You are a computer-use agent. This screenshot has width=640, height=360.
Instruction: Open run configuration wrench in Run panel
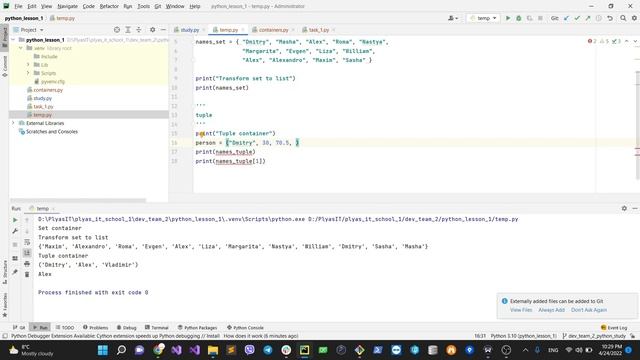click(15, 231)
